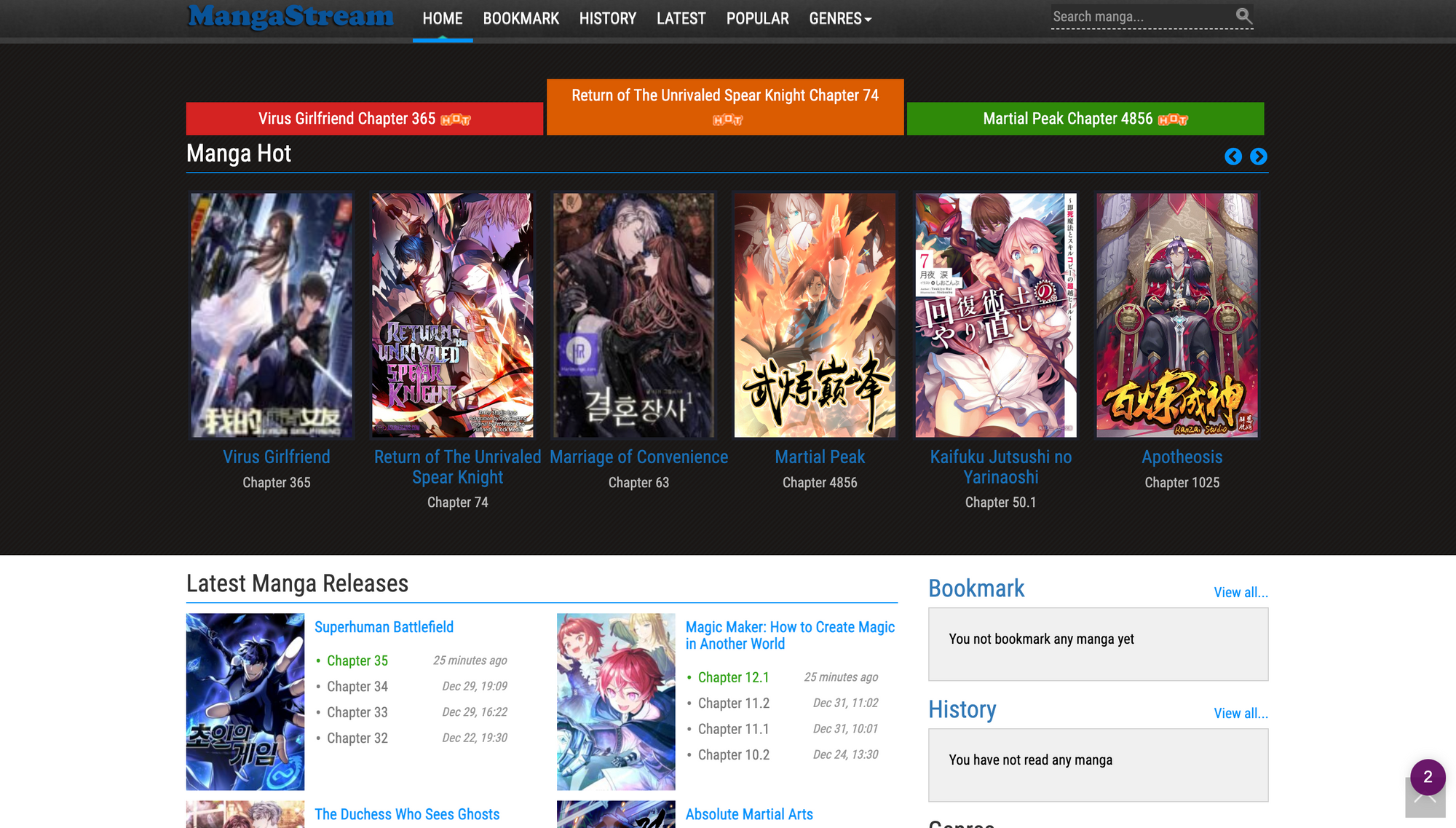The width and height of the screenshot is (1456, 828).
Task: Expand the Genres dropdown menu
Action: 840,19
